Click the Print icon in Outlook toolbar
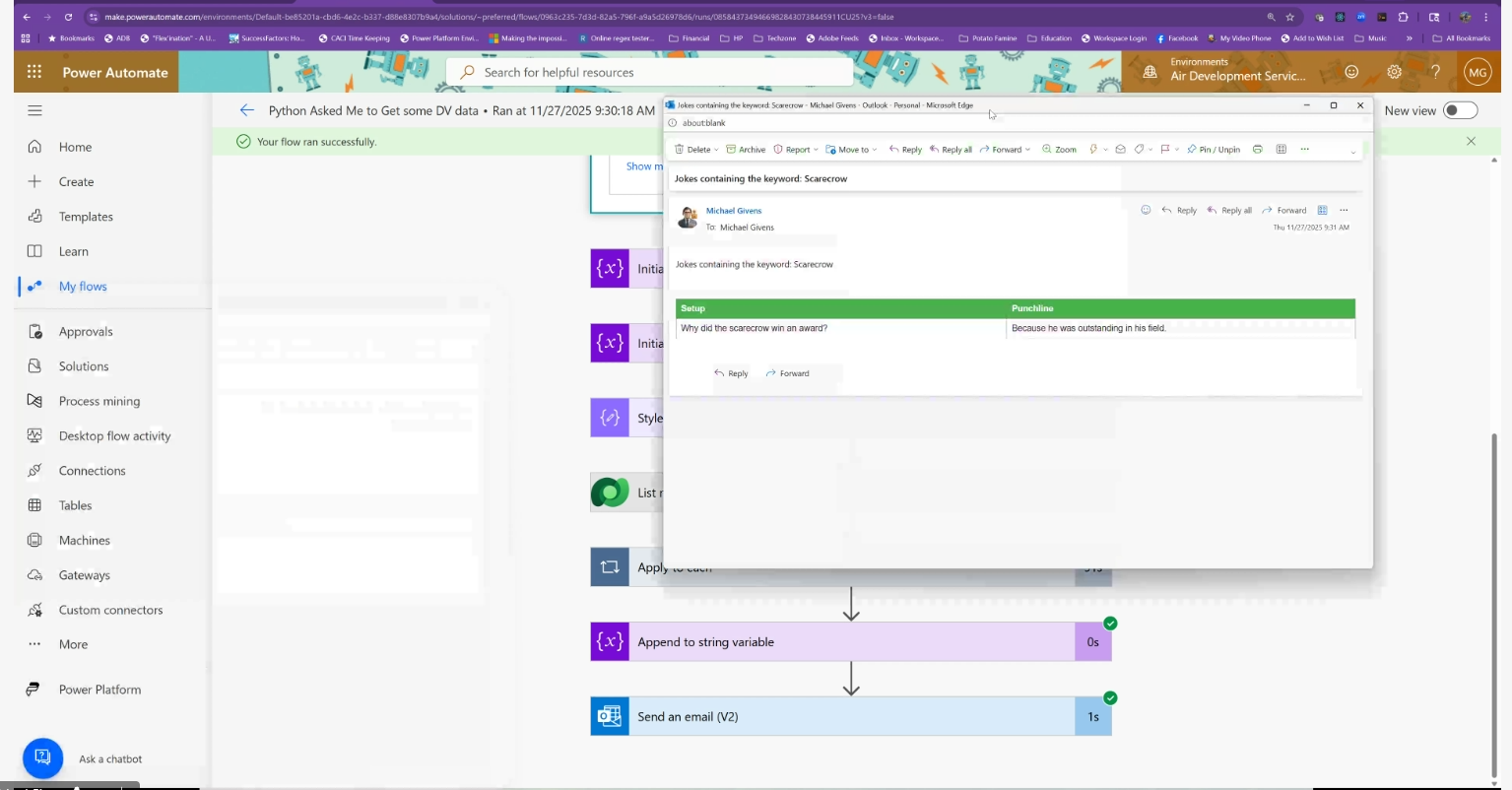 [x=1258, y=150]
